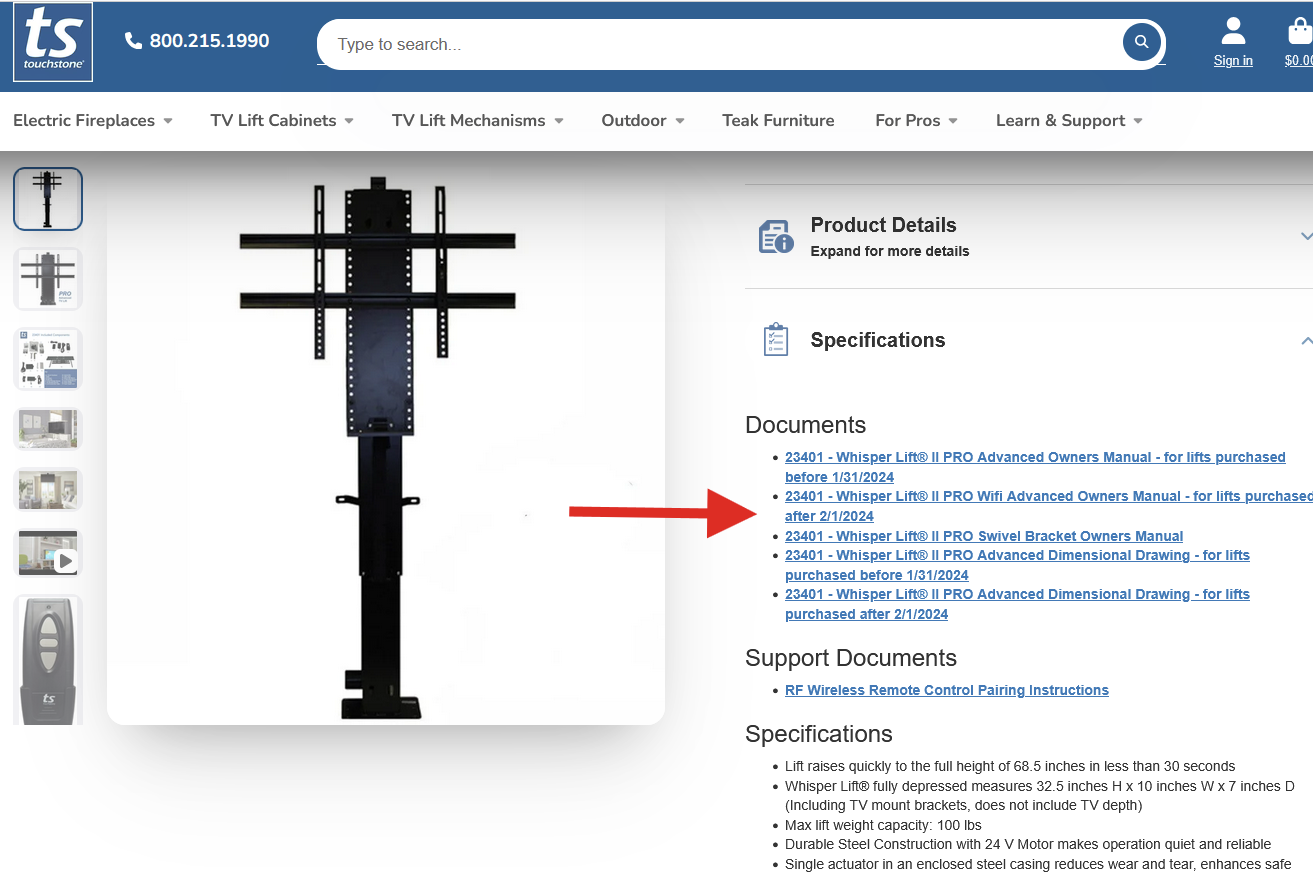Open the For Pros menu
This screenshot has width=1313, height=873.
click(x=916, y=120)
